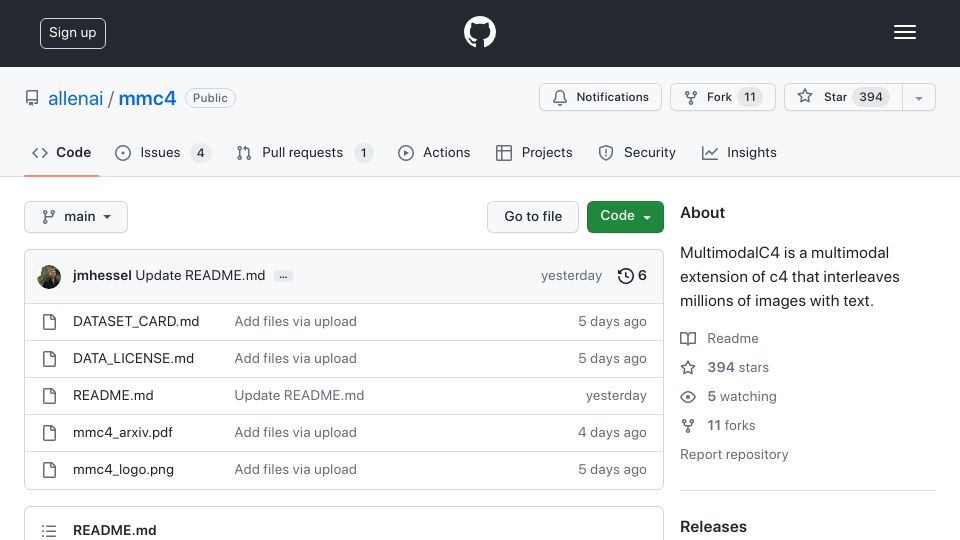The image size is (960, 540).
Task: Click the repository book icon beside allenai
Action: (32, 98)
